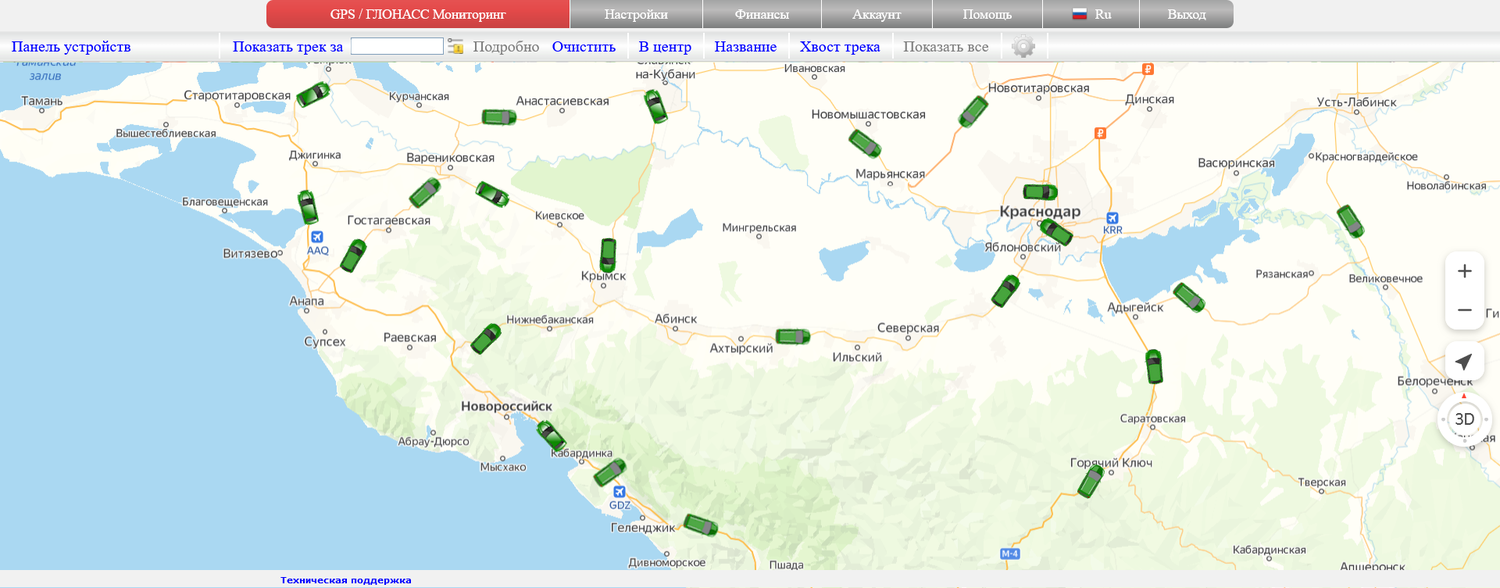This screenshot has width=1500, height=588.
Task: Click the Новороссийск city label
Action: click(x=506, y=406)
